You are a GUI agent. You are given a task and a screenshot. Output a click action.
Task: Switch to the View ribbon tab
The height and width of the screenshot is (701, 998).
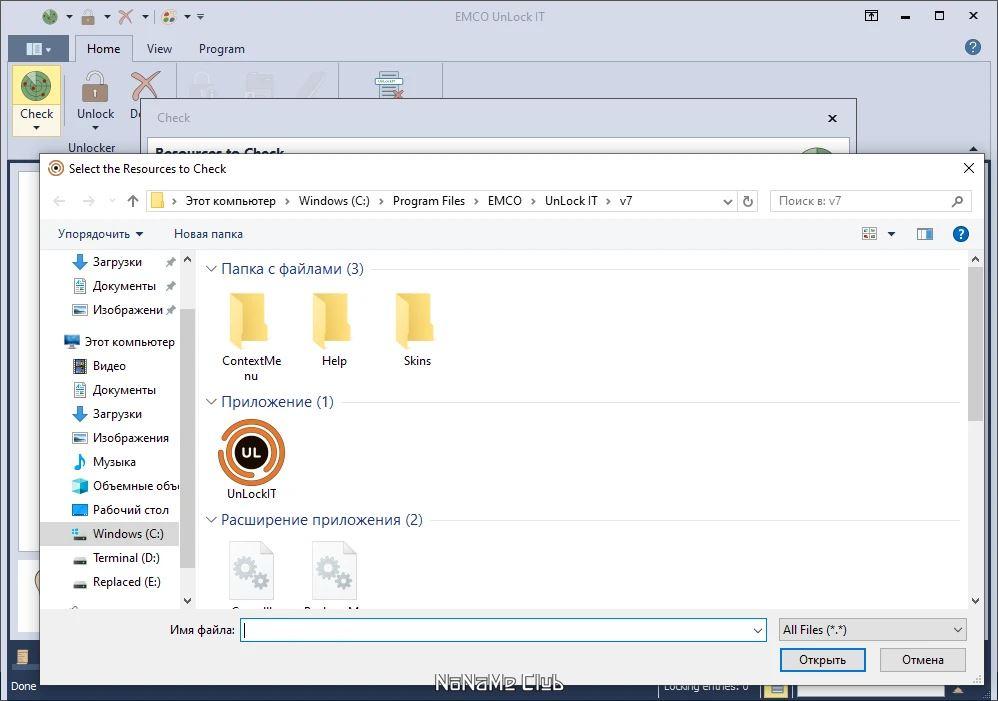click(159, 49)
